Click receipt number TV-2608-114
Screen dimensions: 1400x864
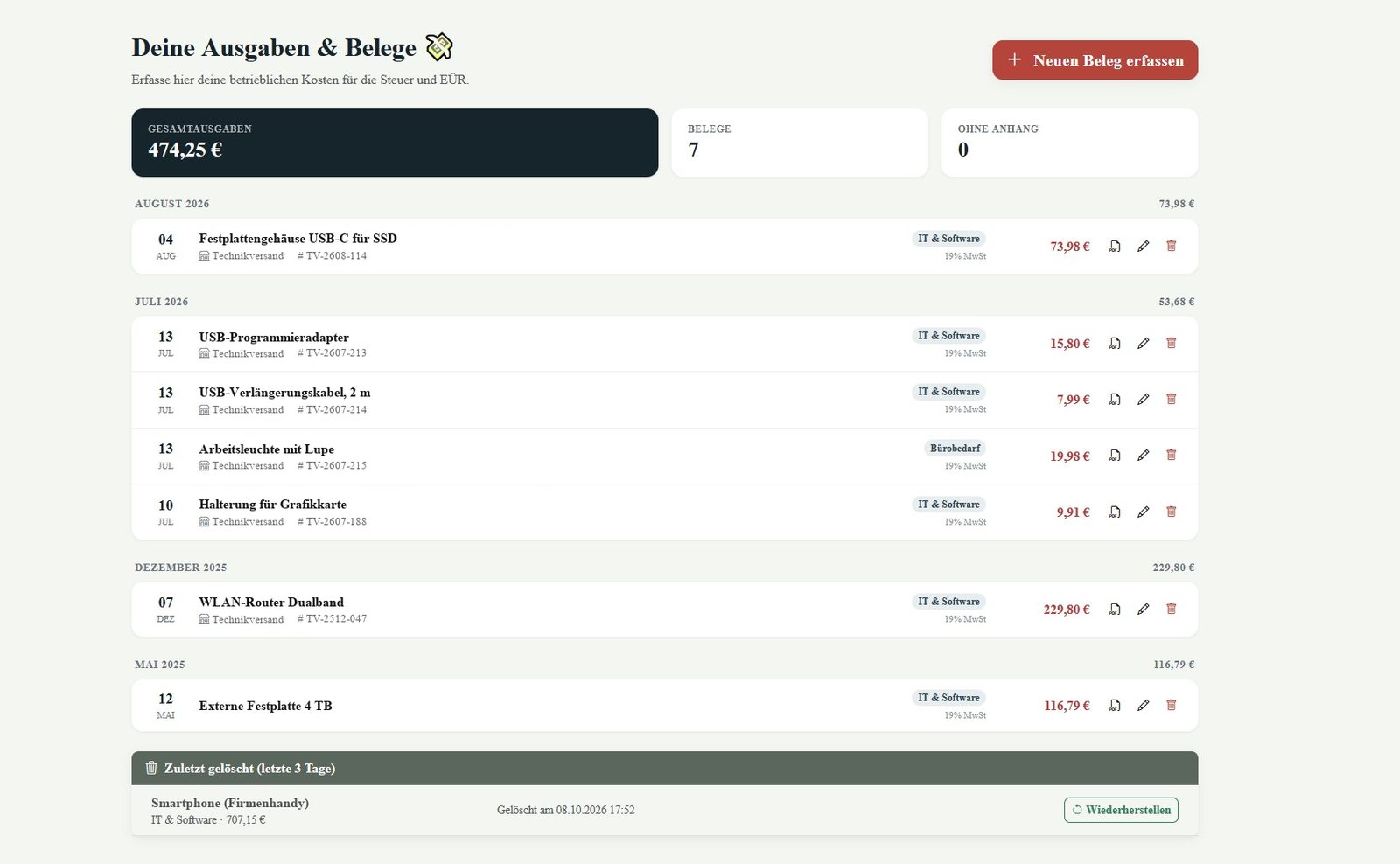[332, 256]
